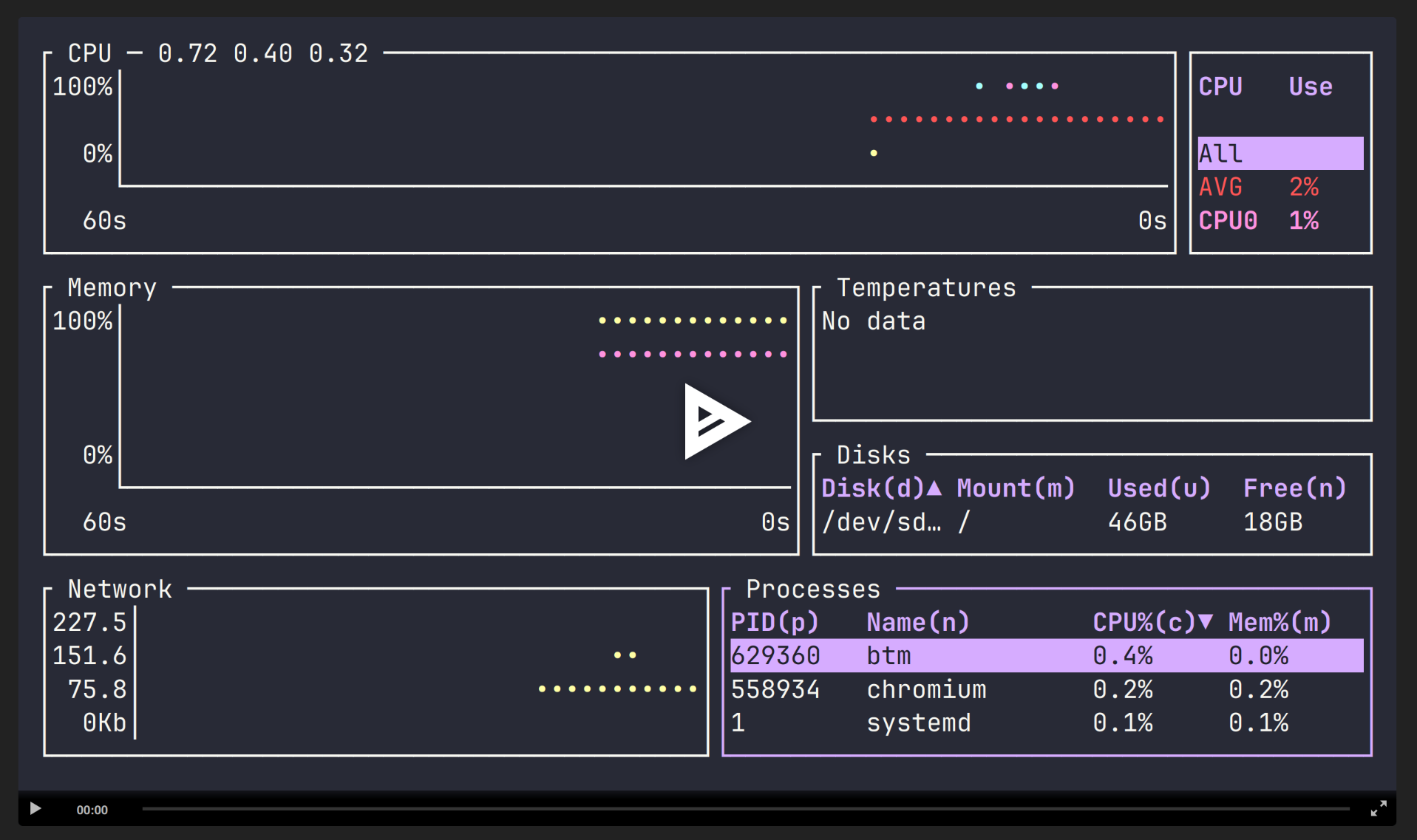Image resolution: width=1417 pixels, height=840 pixels.
Task: Click the Processes widget title
Action: tap(813, 589)
